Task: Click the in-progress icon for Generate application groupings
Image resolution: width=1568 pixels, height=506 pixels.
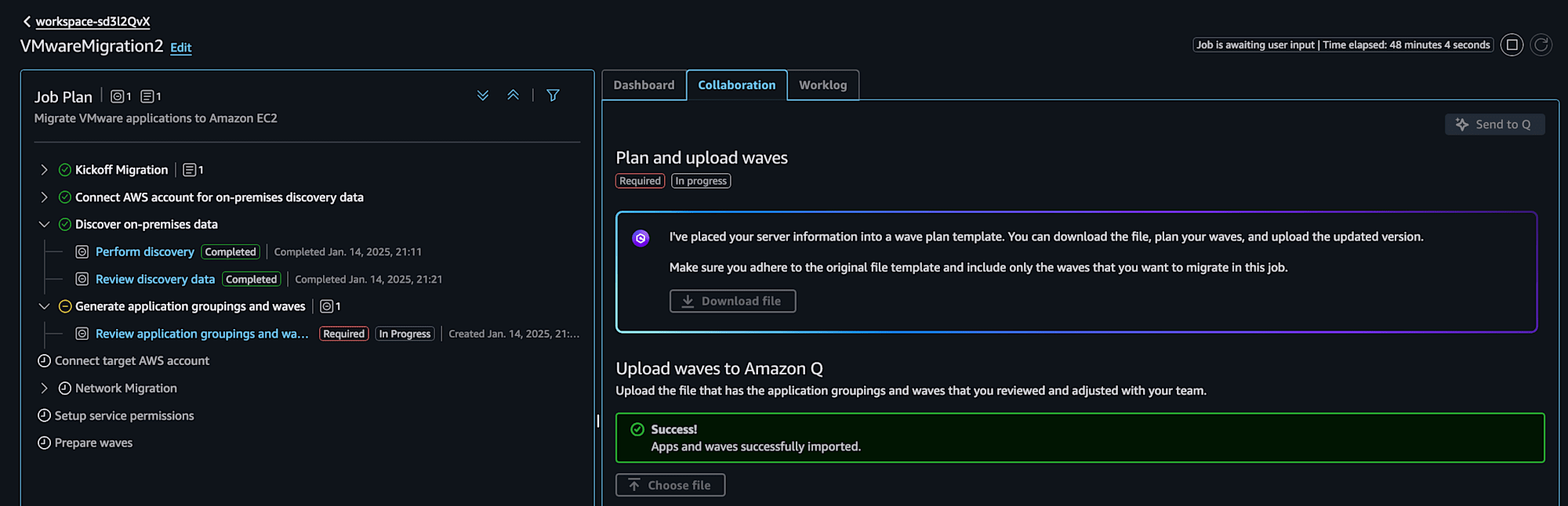Action: pos(65,306)
